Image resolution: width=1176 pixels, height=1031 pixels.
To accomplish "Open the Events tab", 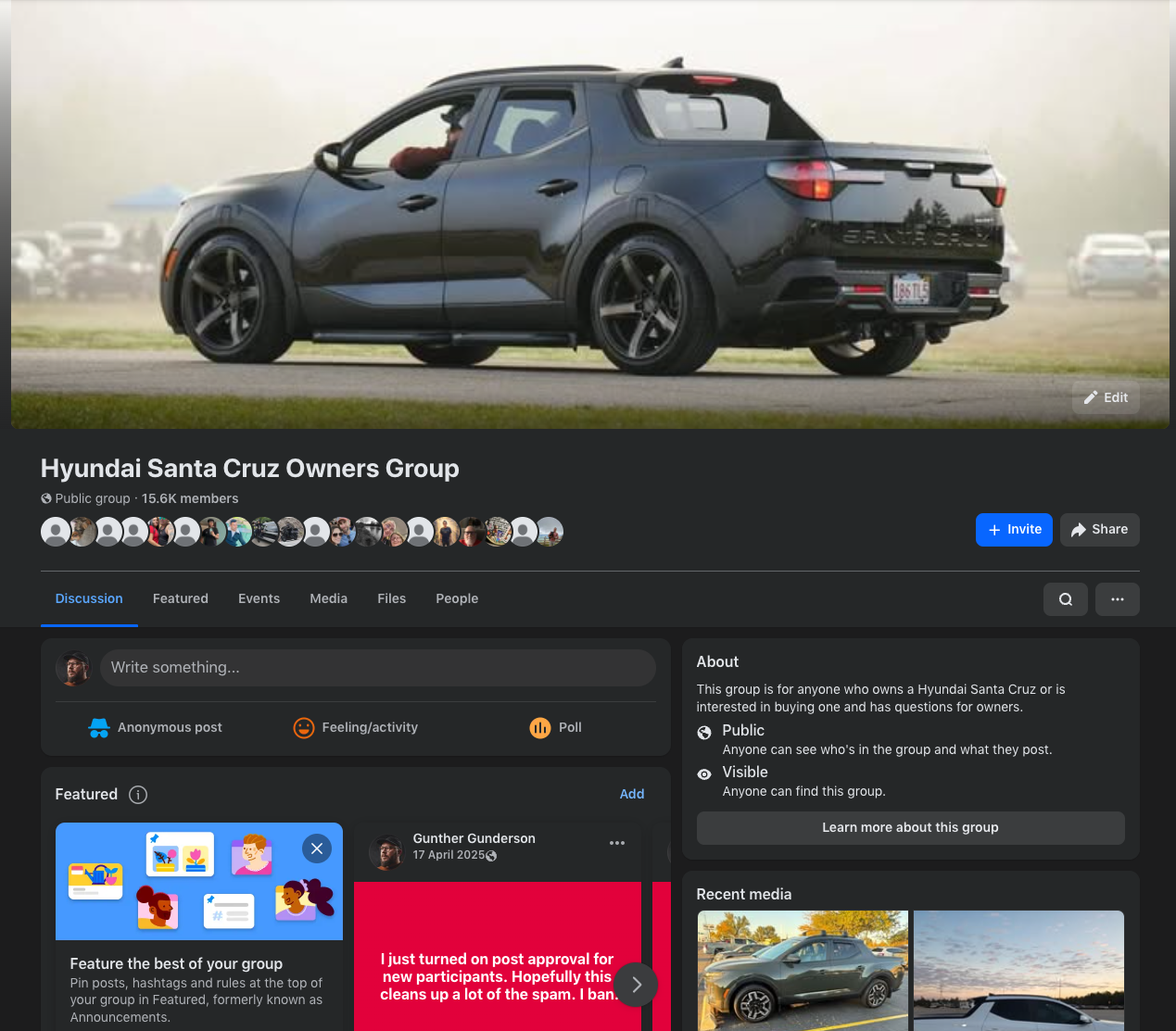I will [259, 598].
